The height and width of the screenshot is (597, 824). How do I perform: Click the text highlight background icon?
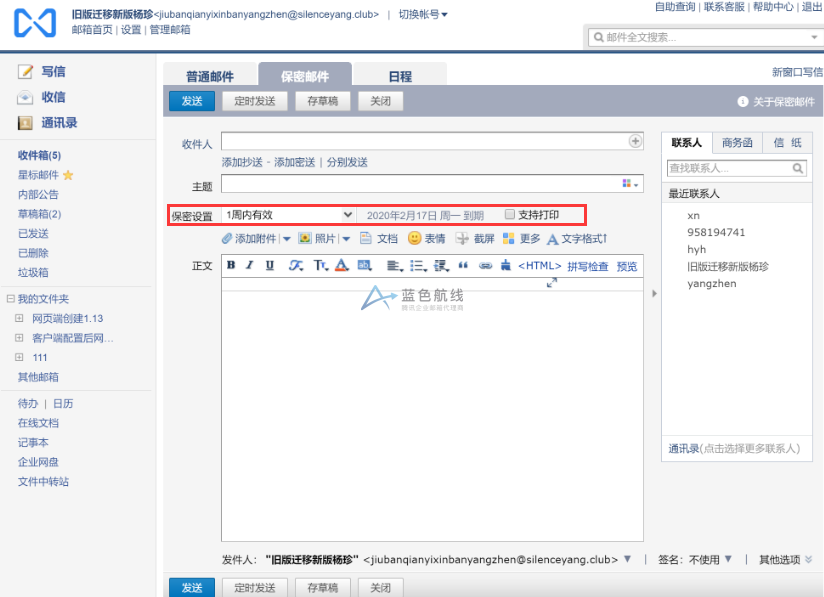tap(364, 265)
